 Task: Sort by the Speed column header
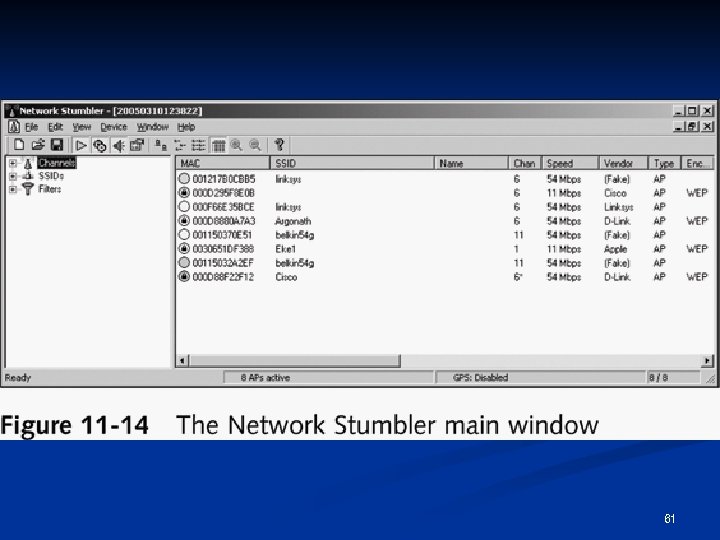tap(570, 163)
